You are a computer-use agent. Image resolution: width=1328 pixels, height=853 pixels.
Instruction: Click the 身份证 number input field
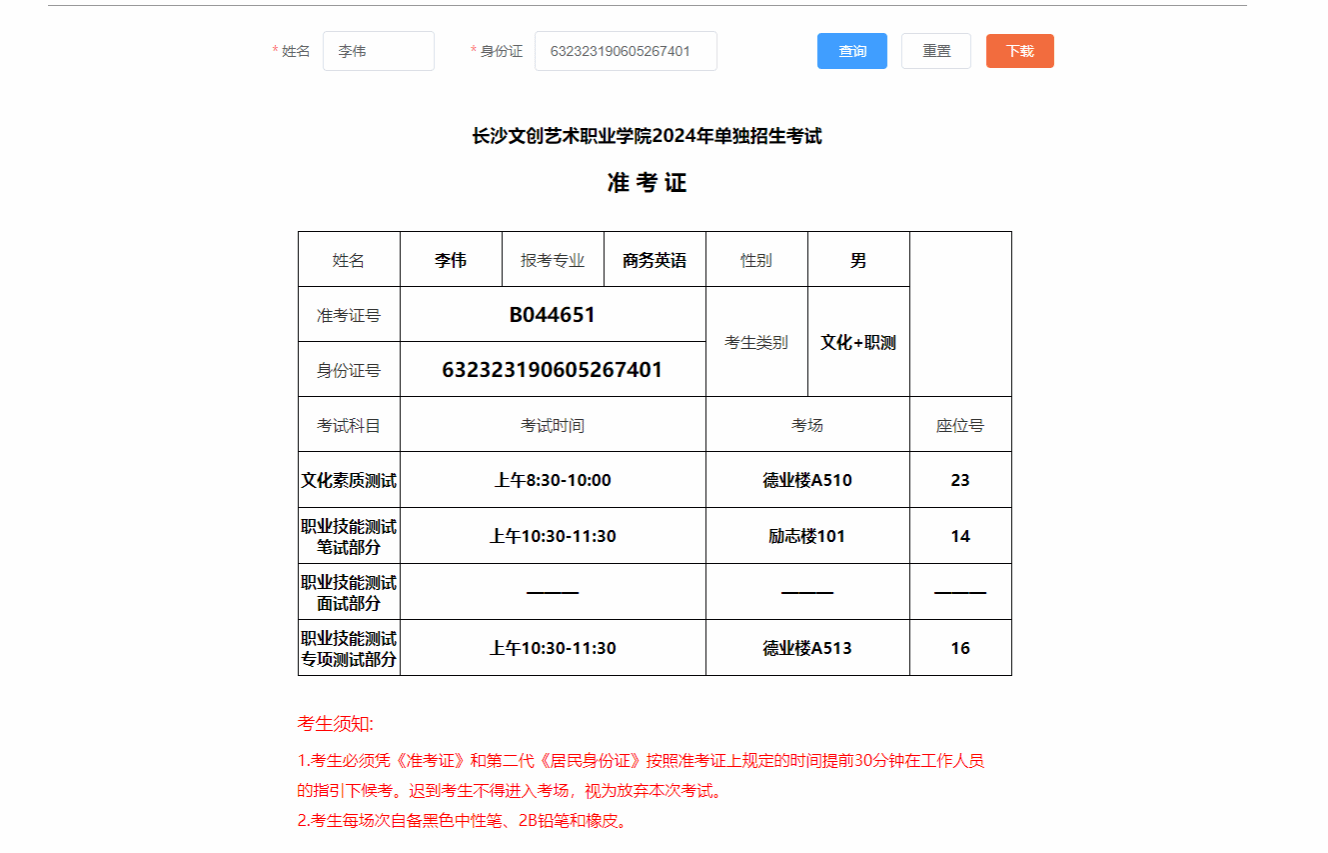pos(625,51)
